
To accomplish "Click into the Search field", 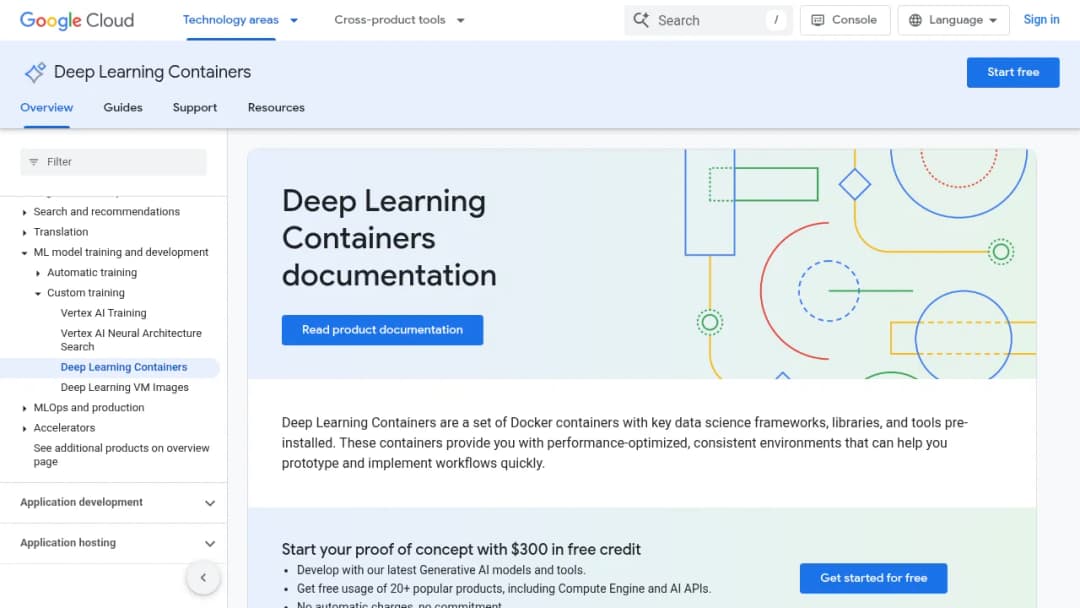I will point(708,20).
